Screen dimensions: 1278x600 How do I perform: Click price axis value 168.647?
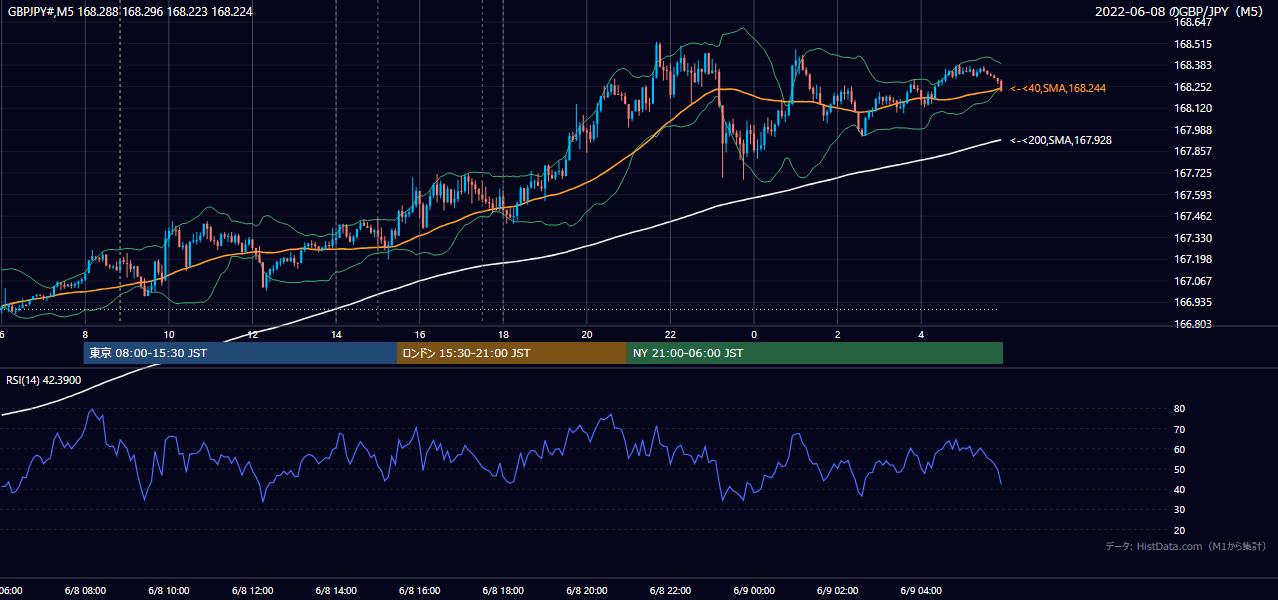(1192, 22)
